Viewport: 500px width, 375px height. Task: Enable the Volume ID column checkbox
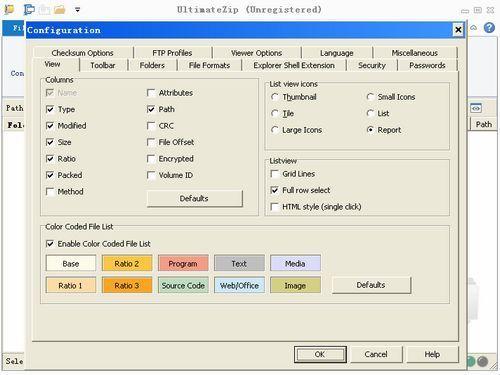point(151,175)
